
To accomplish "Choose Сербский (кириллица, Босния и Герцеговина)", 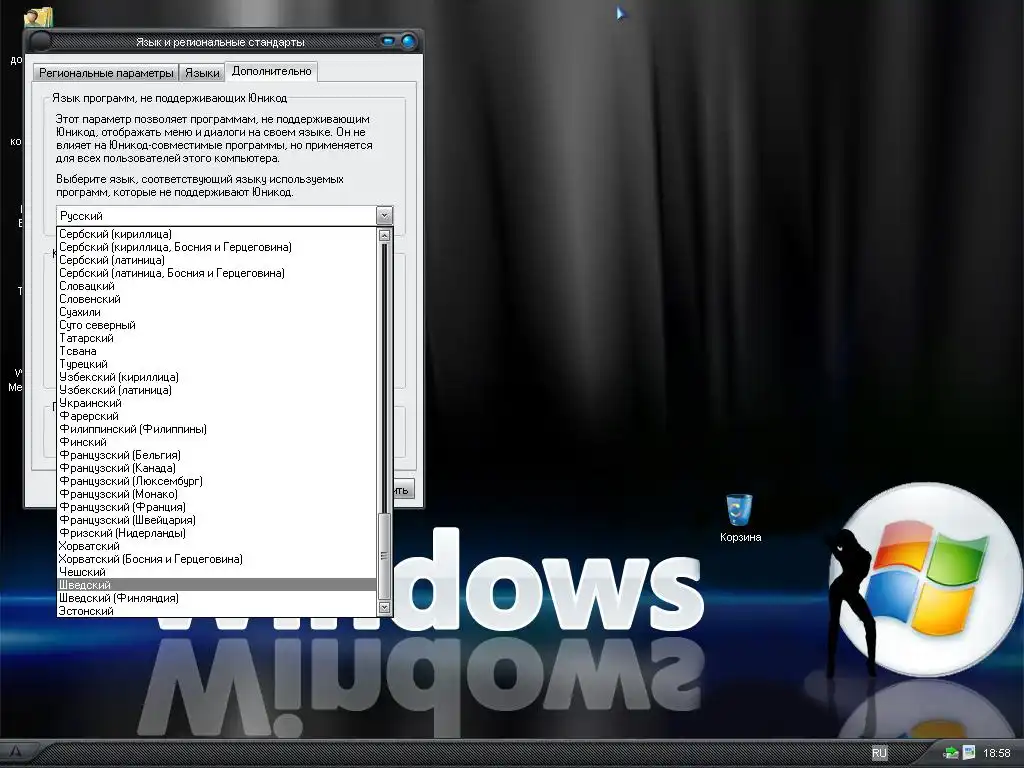I will [216, 247].
